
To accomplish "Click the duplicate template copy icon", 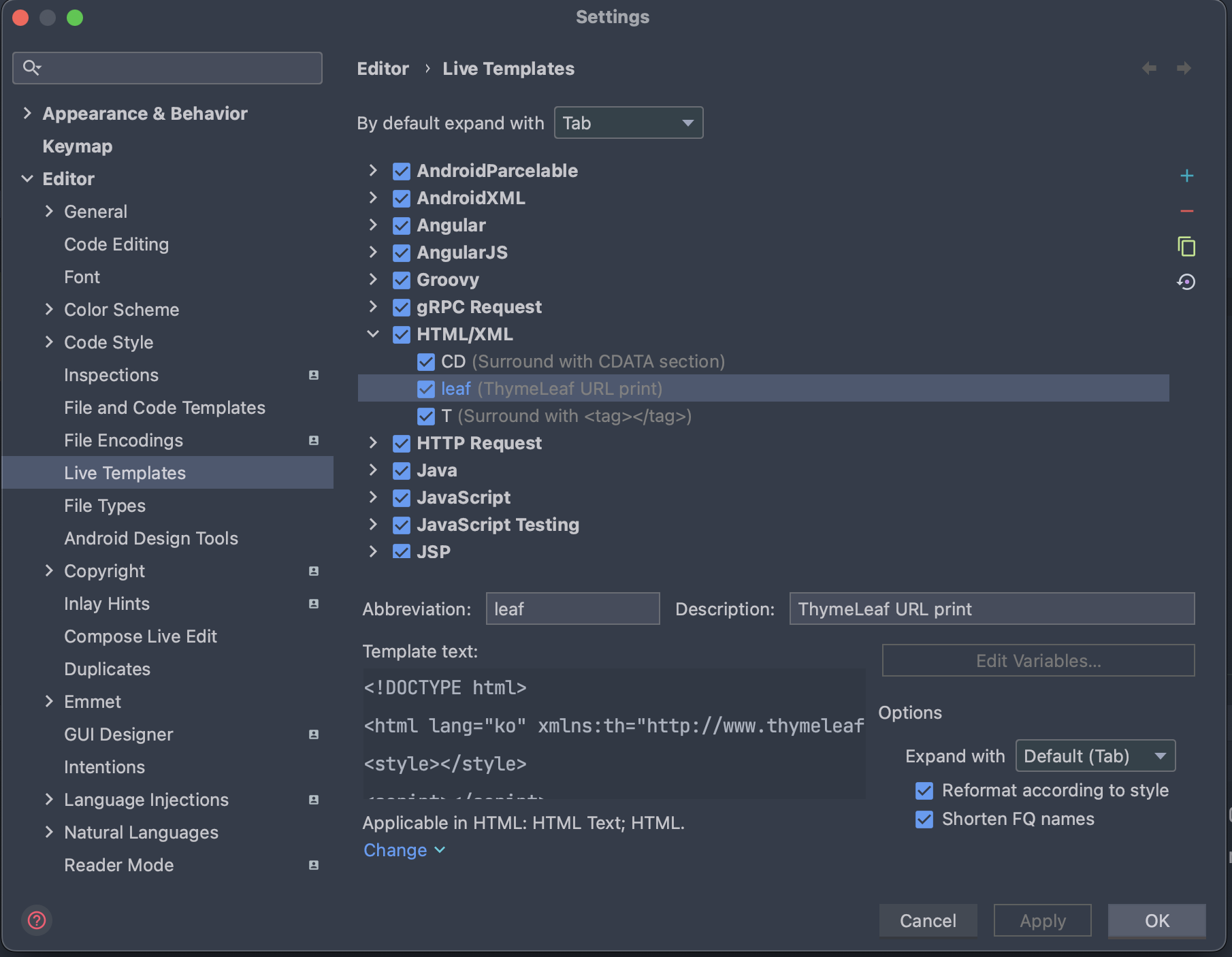I will (1186, 246).
